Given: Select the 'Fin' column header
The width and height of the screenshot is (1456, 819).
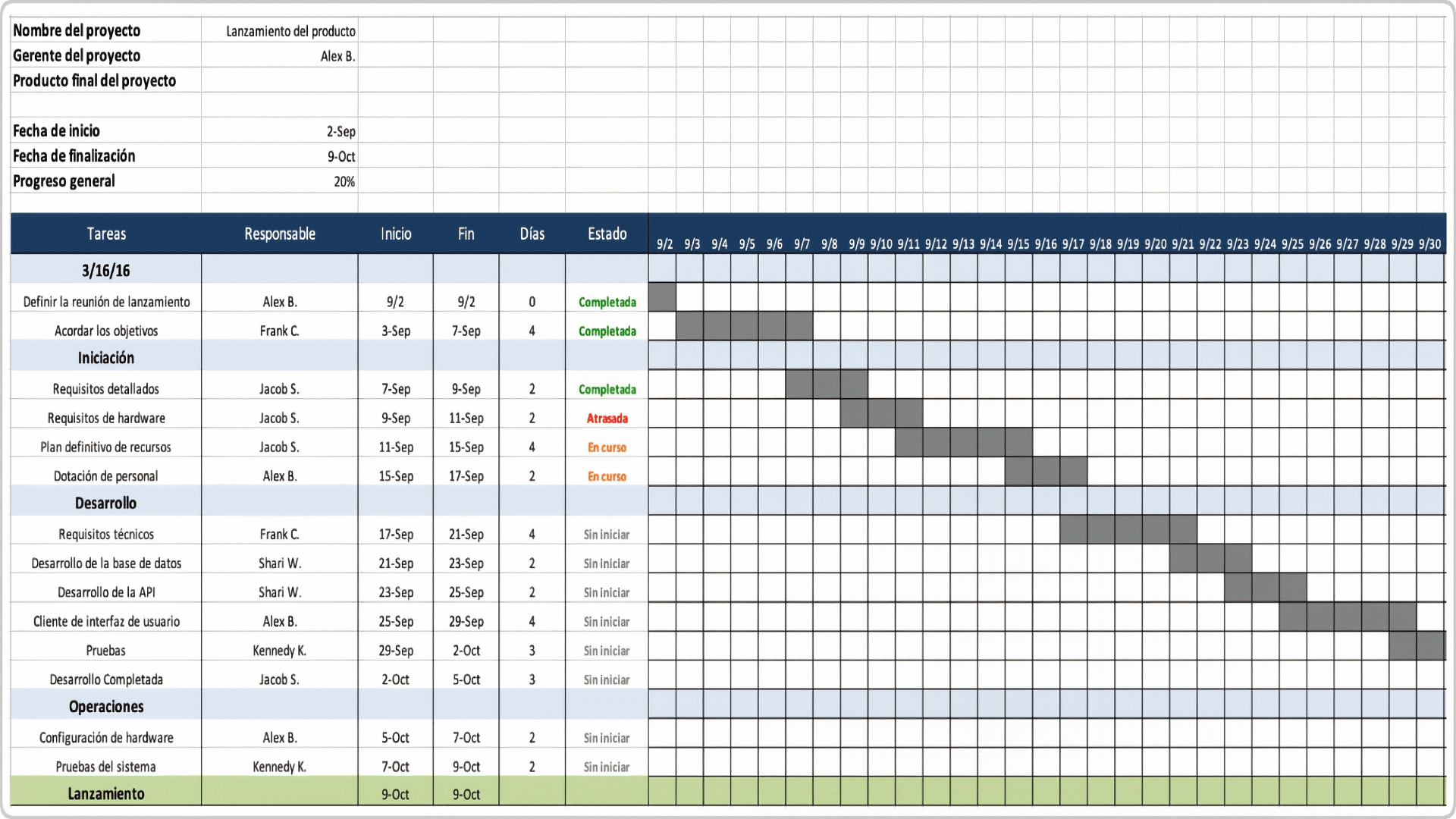Looking at the screenshot, I should (x=466, y=234).
